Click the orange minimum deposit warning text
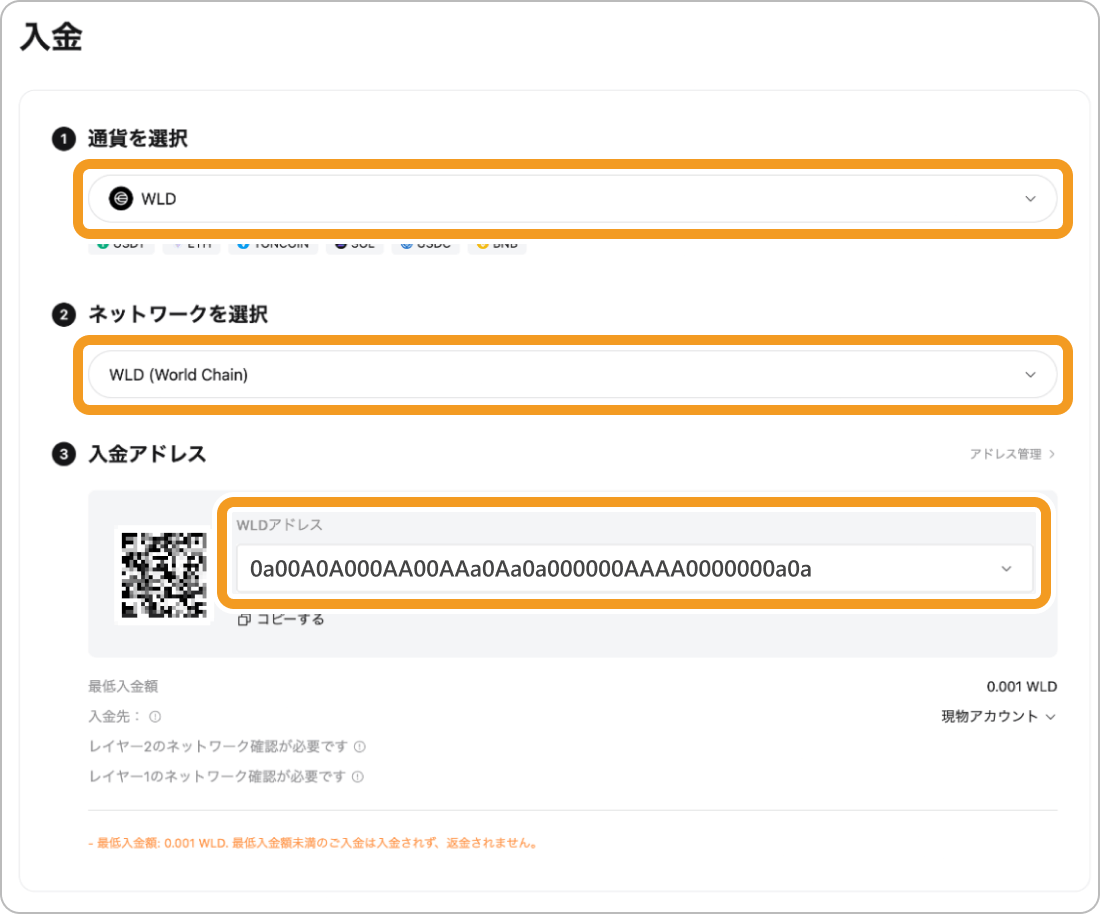Viewport: 1100px width, 914px height. (314, 843)
